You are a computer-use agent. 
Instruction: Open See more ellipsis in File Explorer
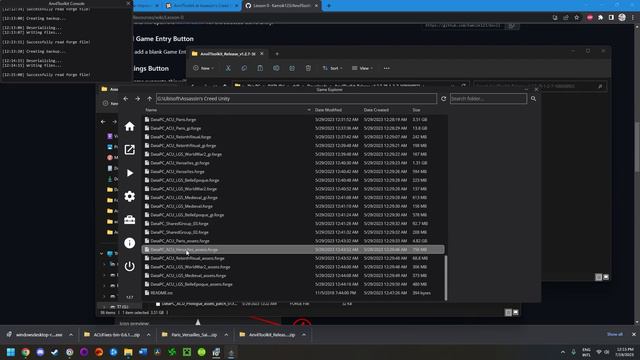[387, 68]
